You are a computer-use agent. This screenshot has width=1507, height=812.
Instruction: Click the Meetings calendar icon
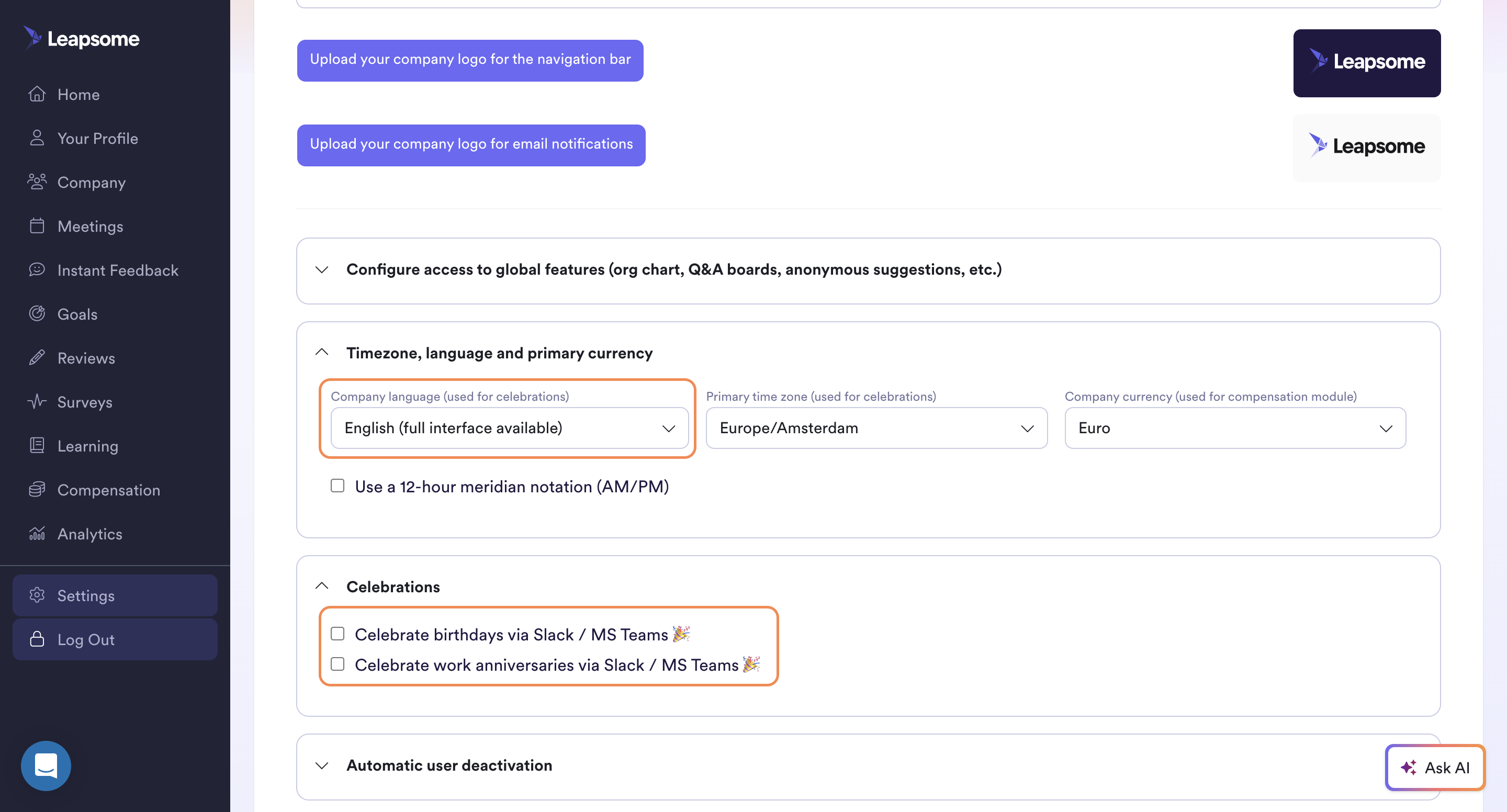point(37,226)
